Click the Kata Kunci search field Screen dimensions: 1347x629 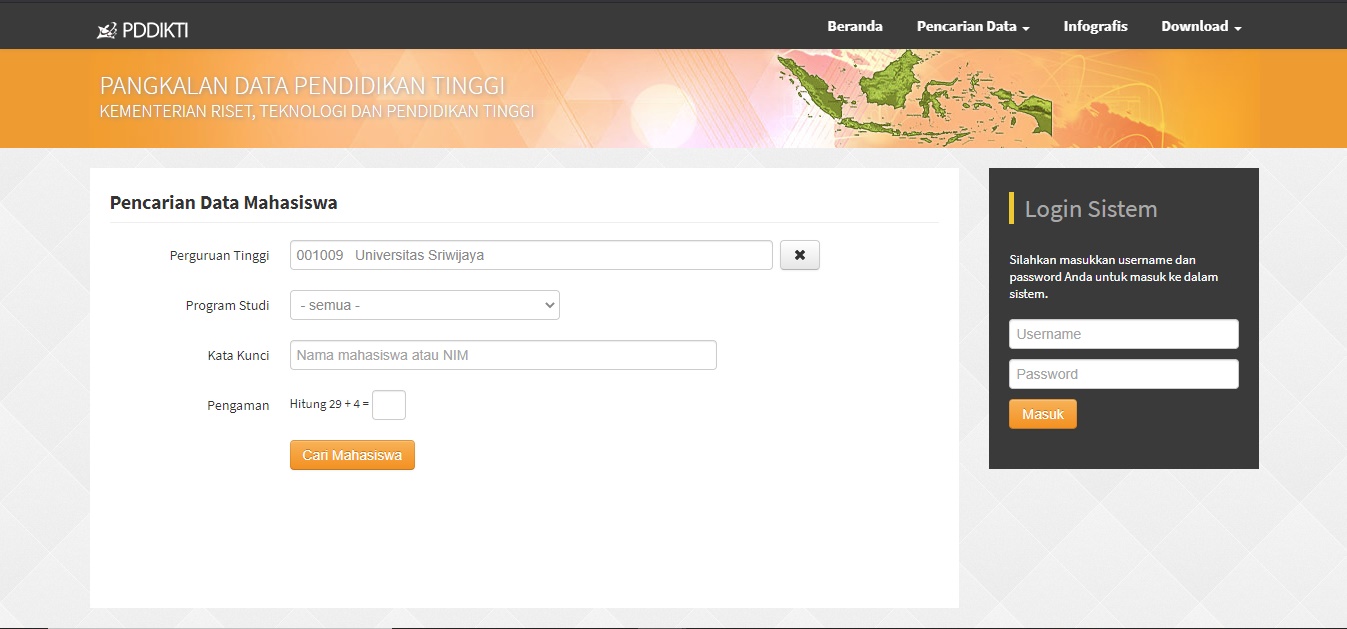click(503, 355)
